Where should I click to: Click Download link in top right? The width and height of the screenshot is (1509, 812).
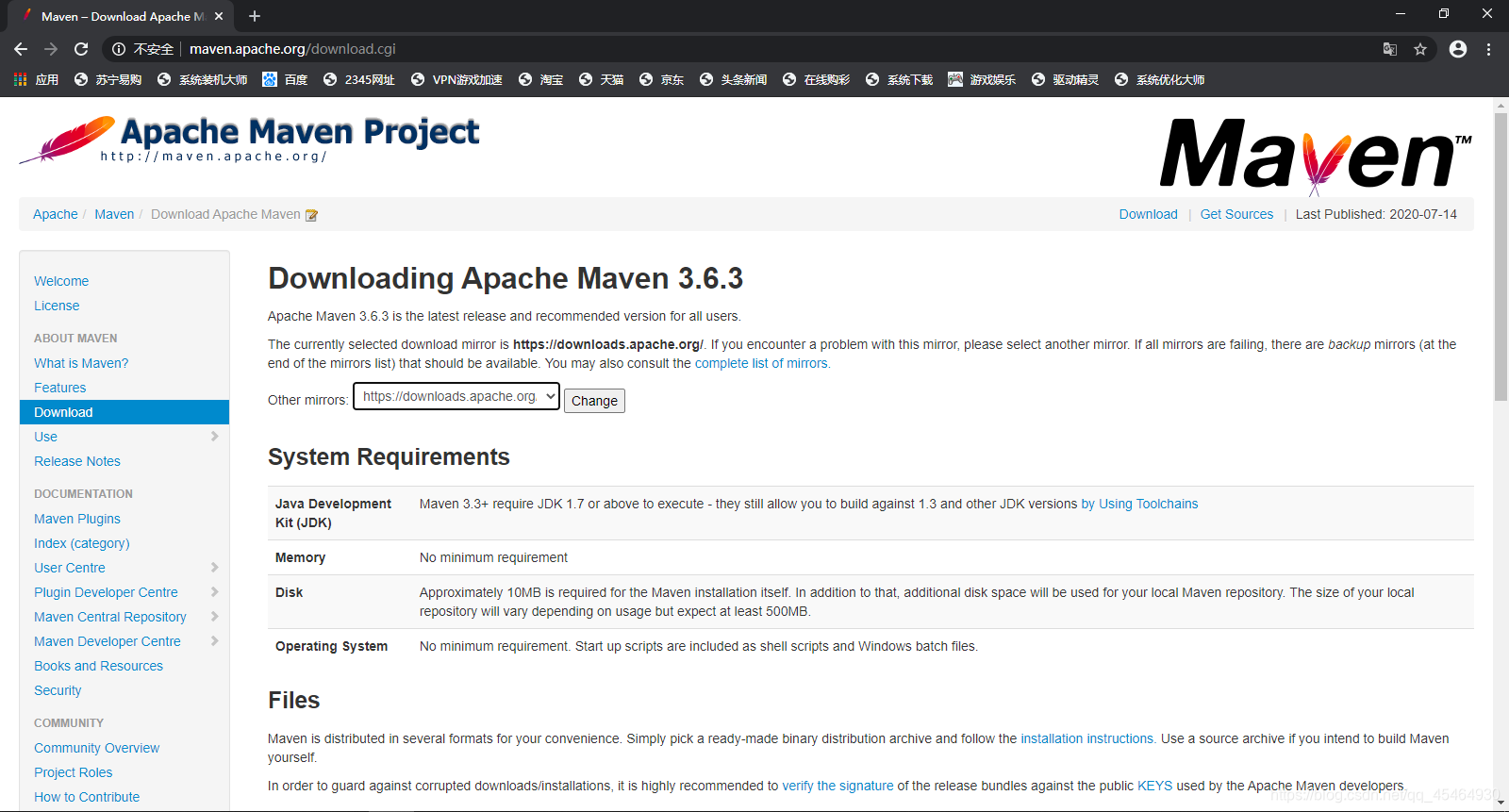[x=1149, y=214]
